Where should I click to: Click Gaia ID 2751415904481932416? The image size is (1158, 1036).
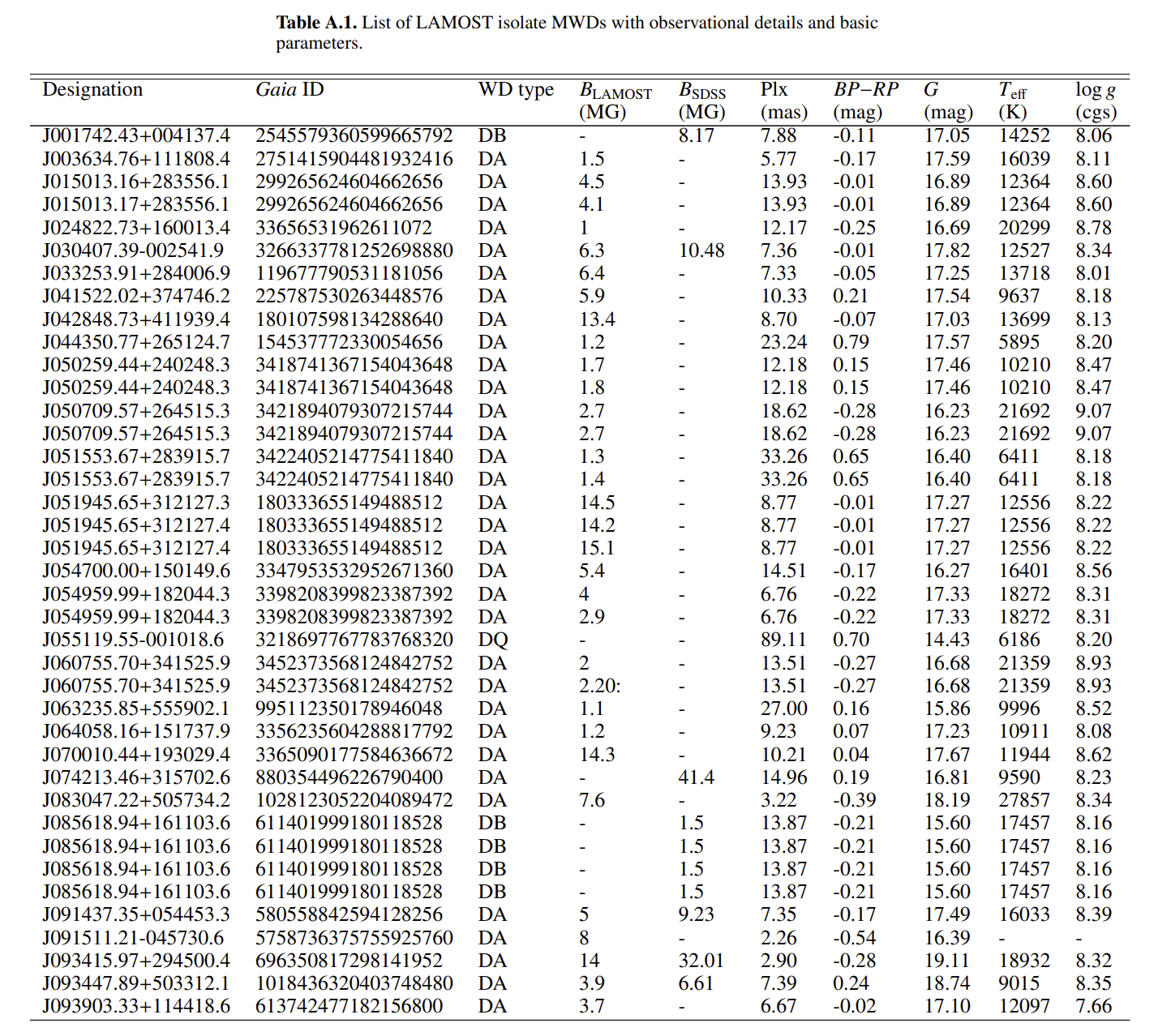pos(354,159)
